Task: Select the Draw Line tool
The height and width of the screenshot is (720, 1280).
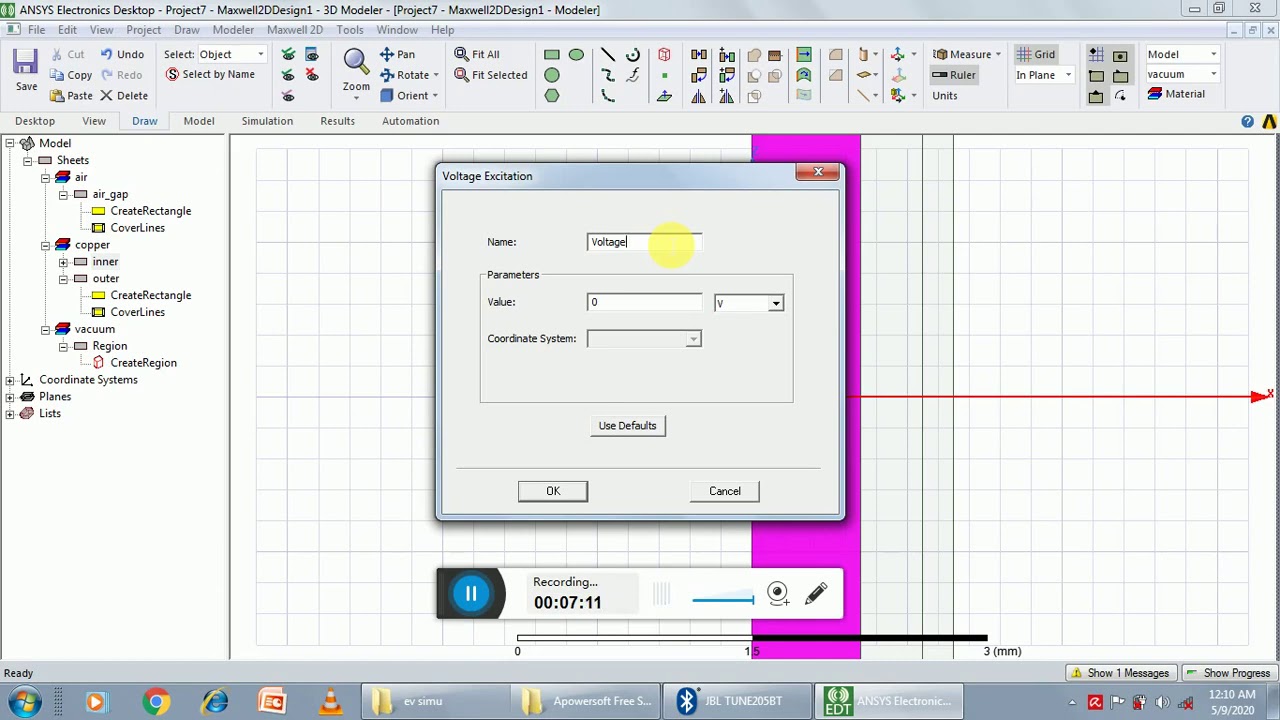Action: 607,54
